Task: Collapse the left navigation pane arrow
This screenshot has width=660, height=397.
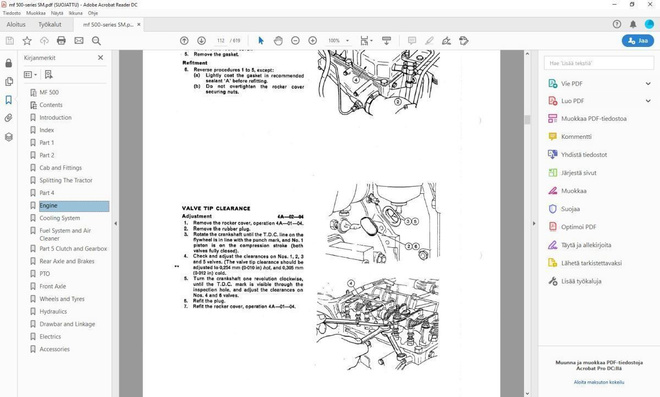Action: (x=115, y=224)
